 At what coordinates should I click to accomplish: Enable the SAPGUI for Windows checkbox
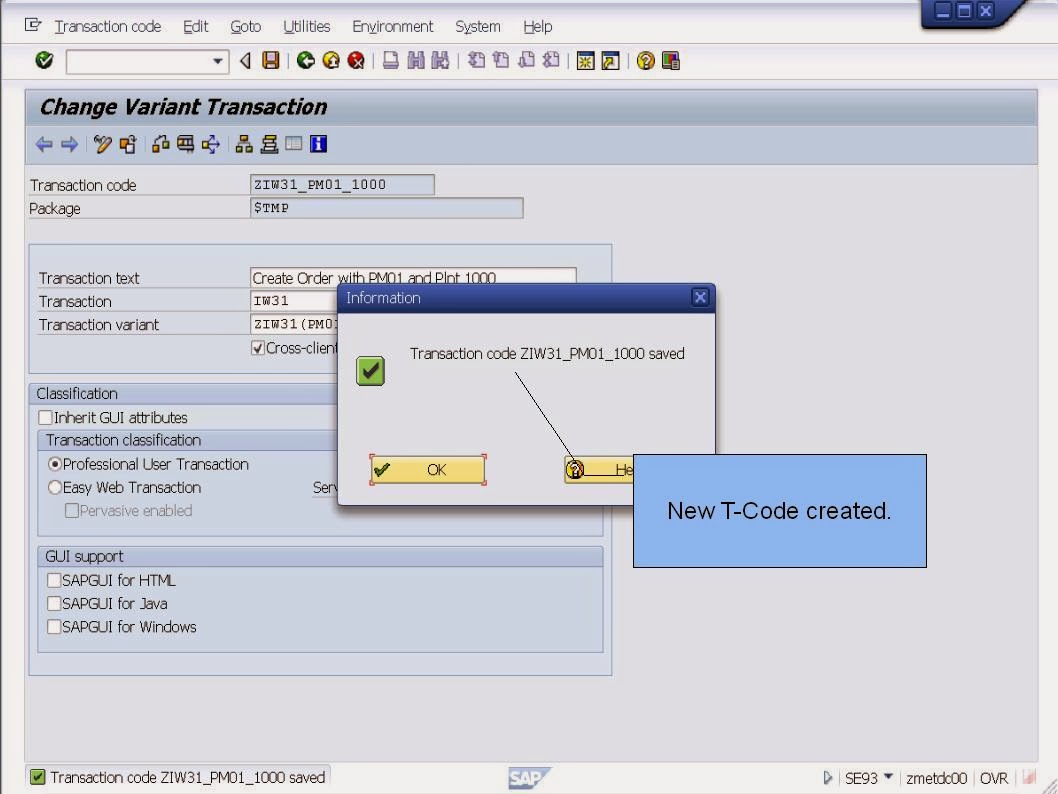coord(53,627)
